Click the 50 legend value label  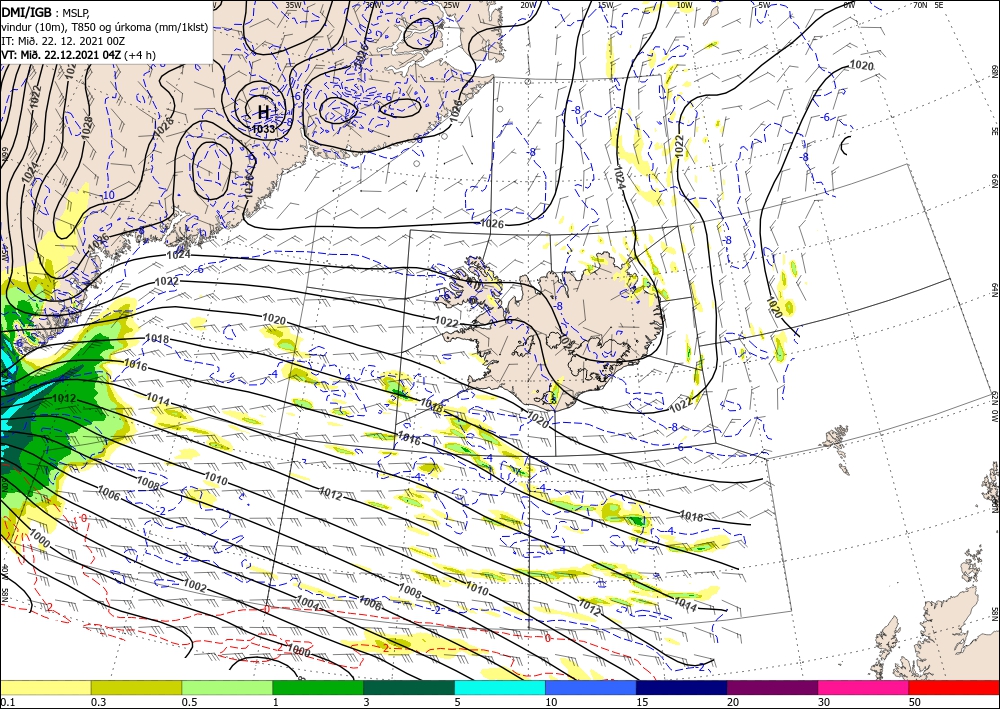(x=915, y=702)
